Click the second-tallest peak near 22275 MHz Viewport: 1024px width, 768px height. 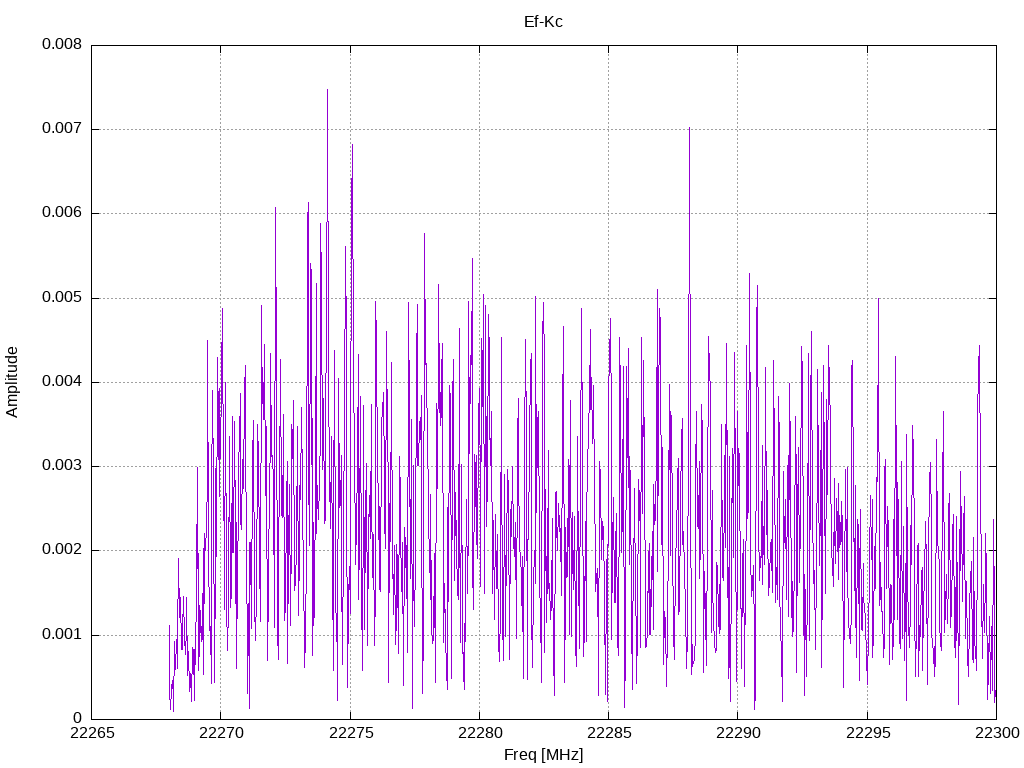(x=352, y=146)
